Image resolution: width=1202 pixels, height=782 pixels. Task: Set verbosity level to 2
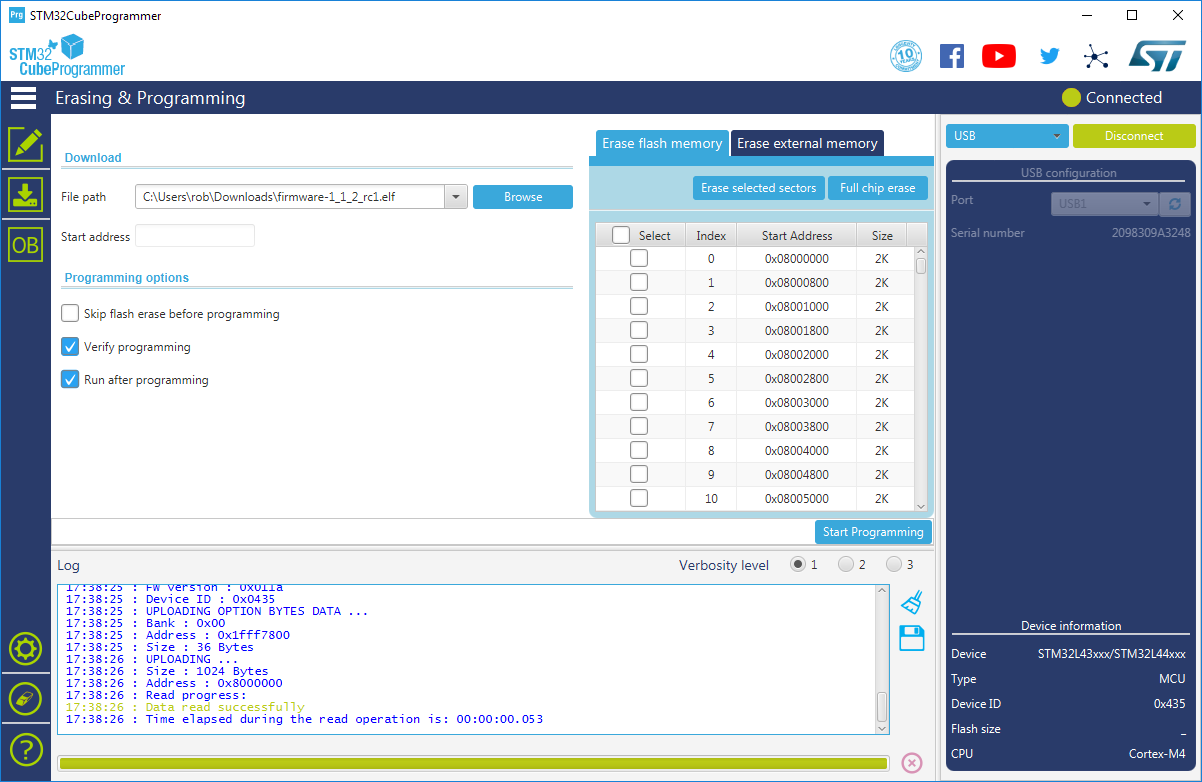click(x=846, y=565)
